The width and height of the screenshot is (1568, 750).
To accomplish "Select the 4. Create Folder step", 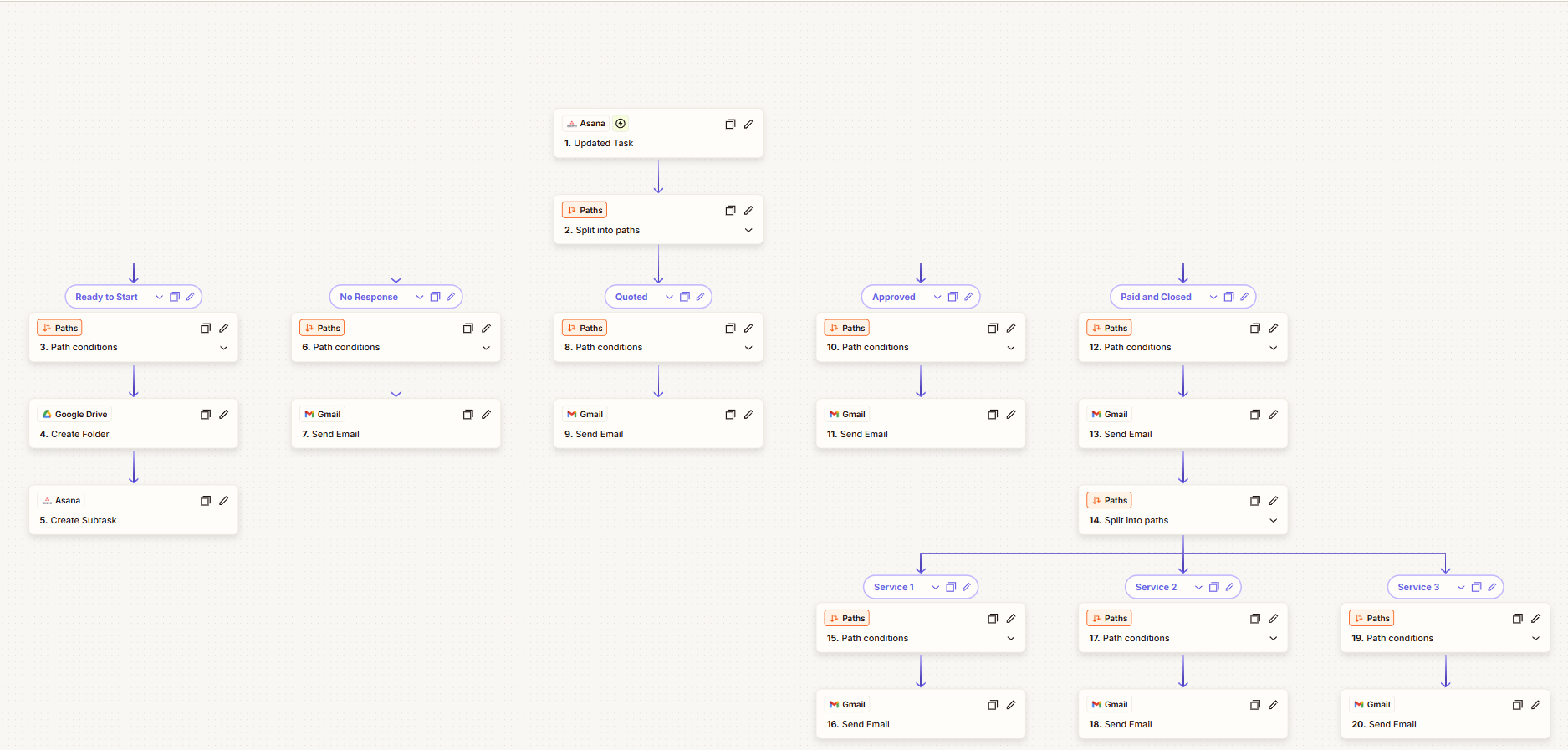I will pos(134,424).
